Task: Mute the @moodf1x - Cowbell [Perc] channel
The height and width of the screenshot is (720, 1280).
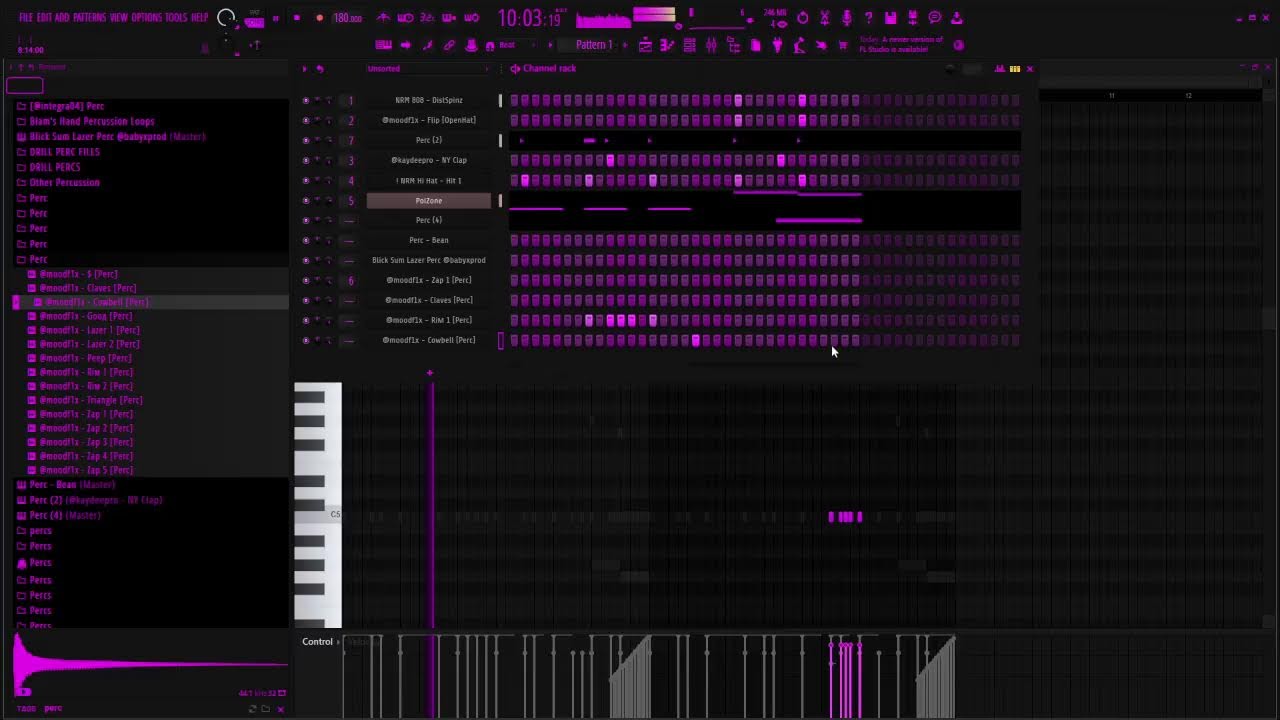Action: 306,340
